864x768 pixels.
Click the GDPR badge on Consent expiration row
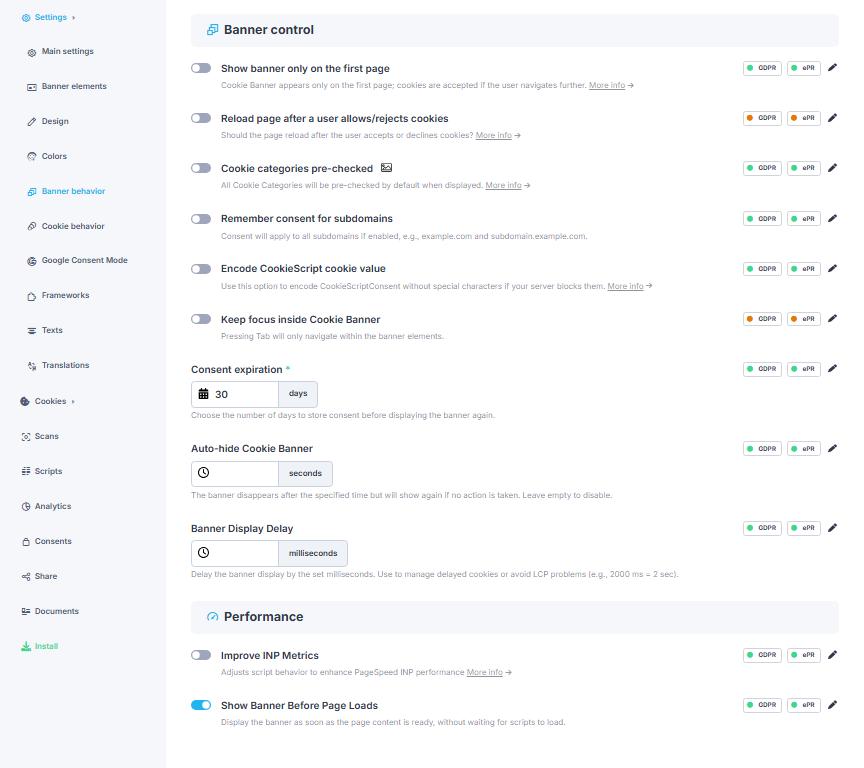pos(762,369)
